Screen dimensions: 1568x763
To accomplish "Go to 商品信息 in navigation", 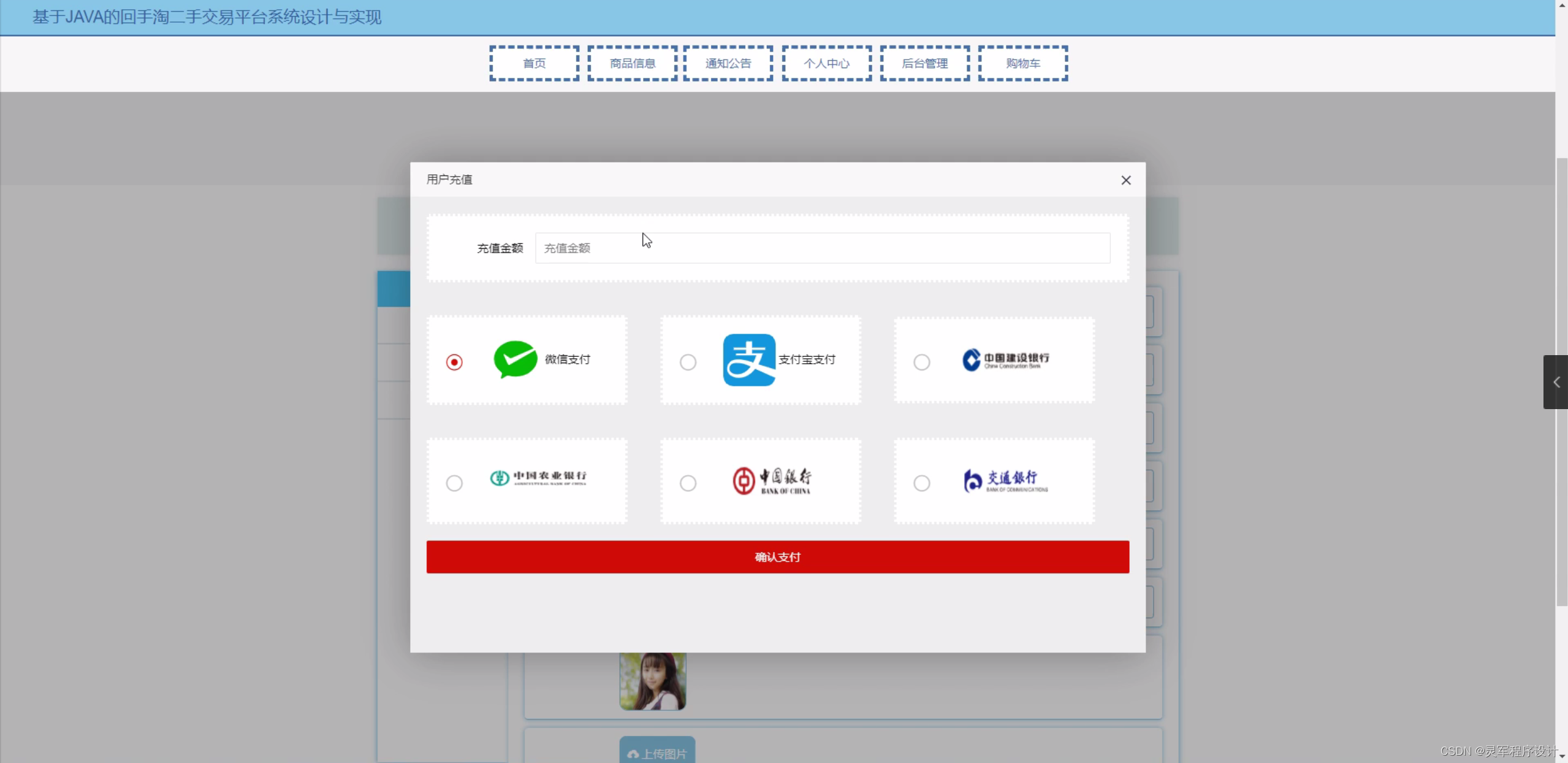I will point(632,63).
